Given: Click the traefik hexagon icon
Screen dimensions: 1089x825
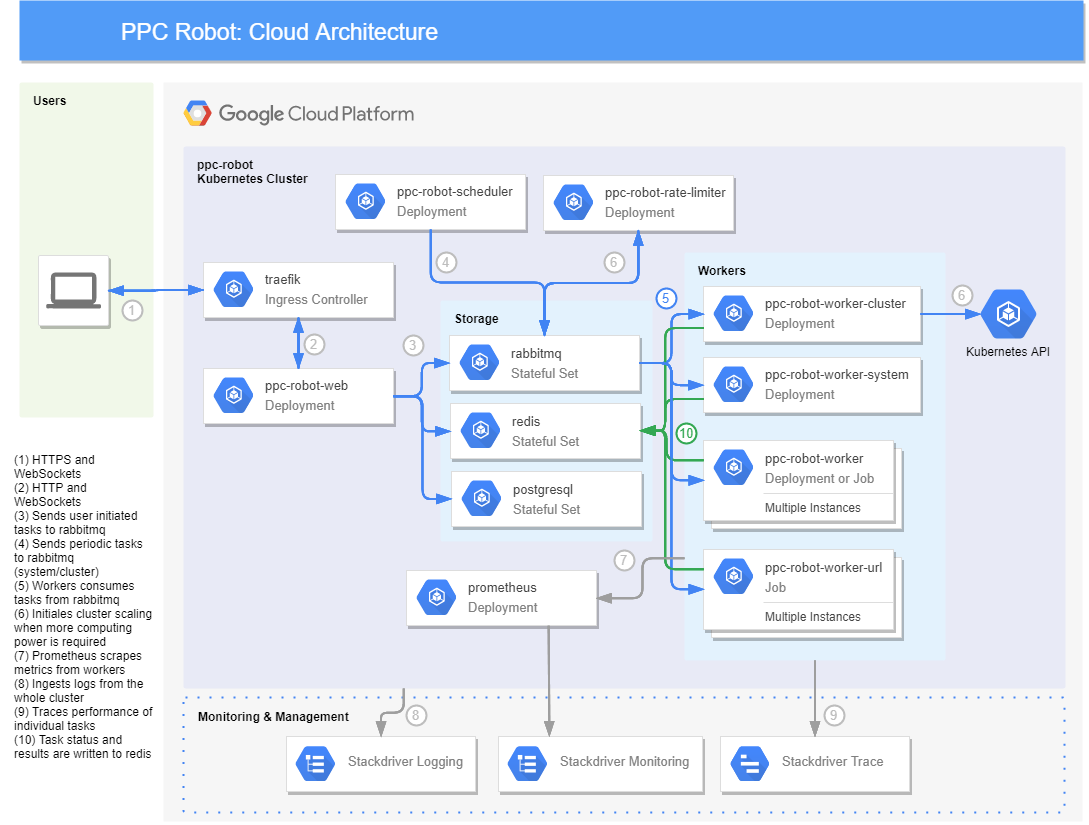Looking at the screenshot, I should (234, 289).
